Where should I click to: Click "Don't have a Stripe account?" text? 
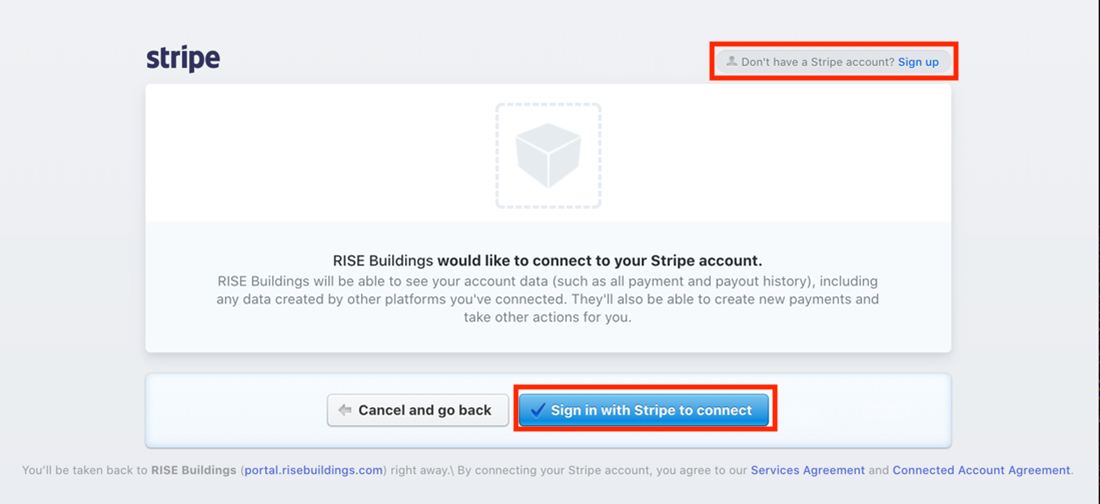(818, 62)
